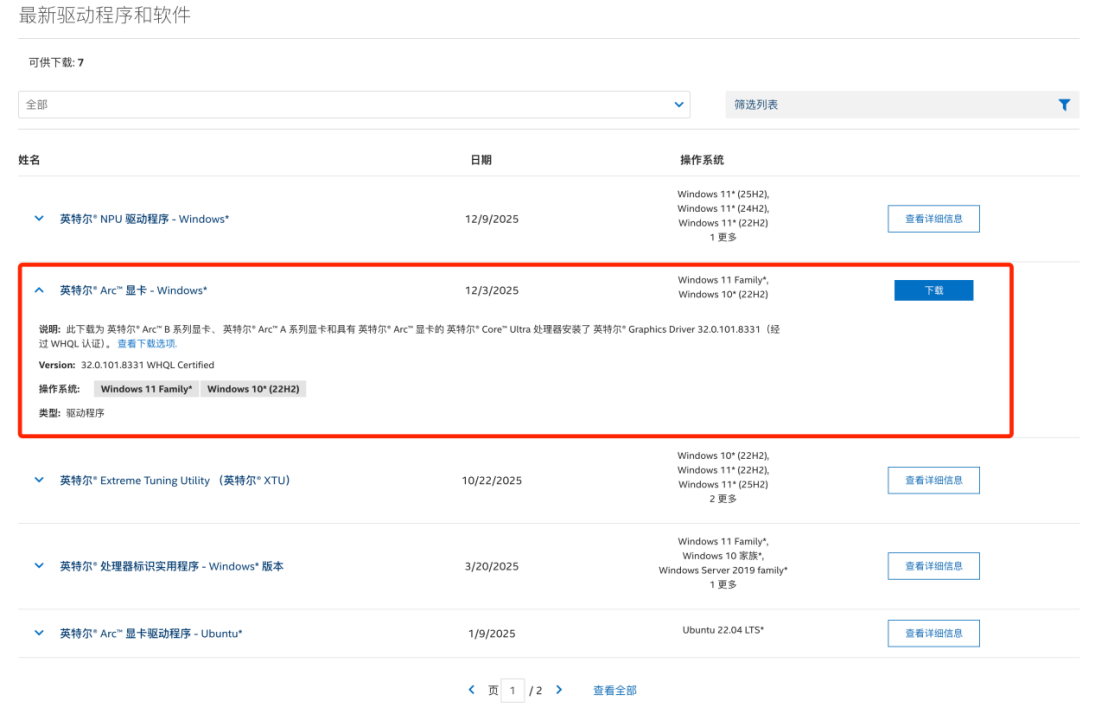1095x720 pixels.
Task: Click the page number input box
Action: tap(512, 691)
